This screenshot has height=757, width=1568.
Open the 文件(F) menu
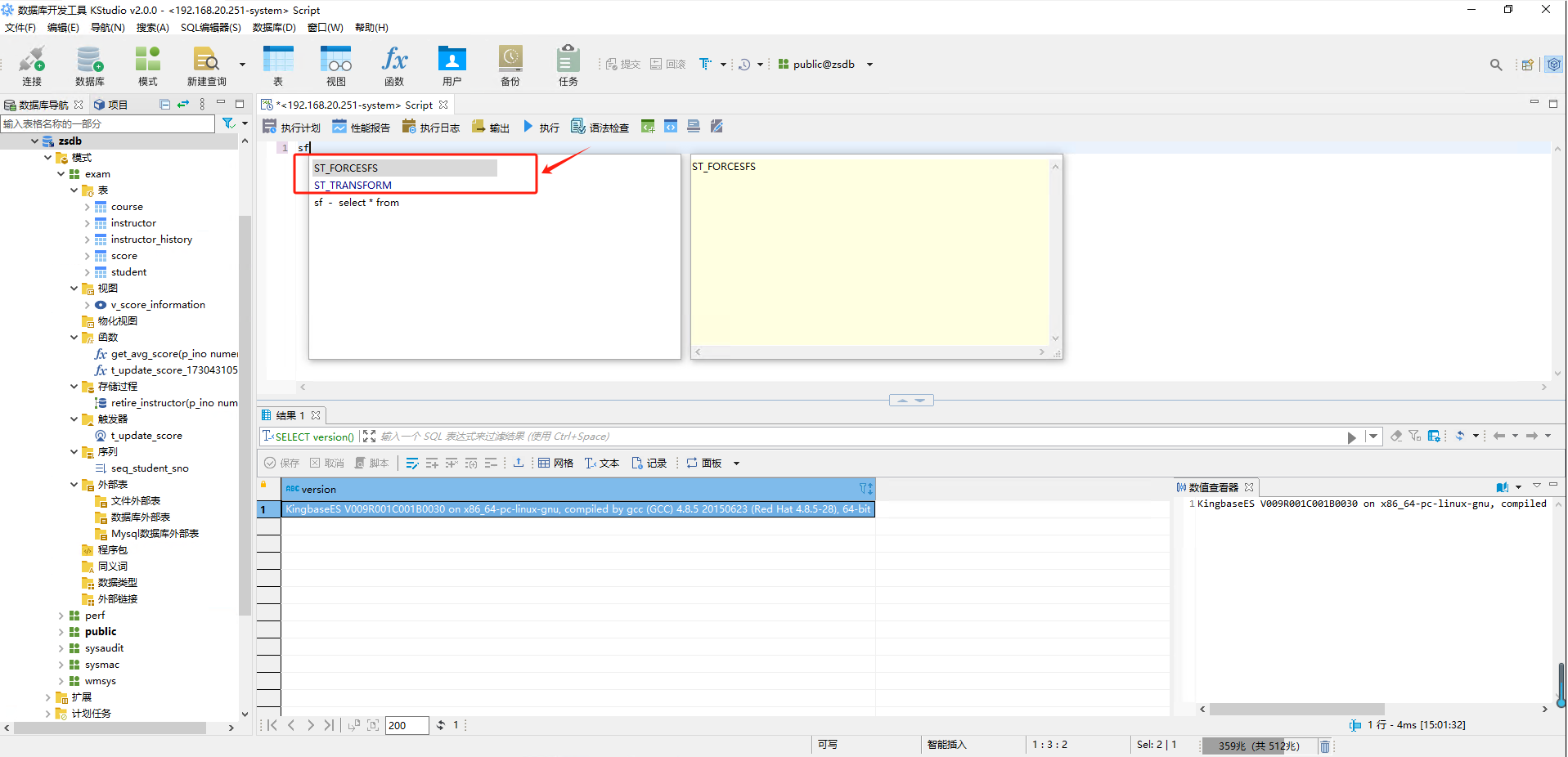[20, 27]
